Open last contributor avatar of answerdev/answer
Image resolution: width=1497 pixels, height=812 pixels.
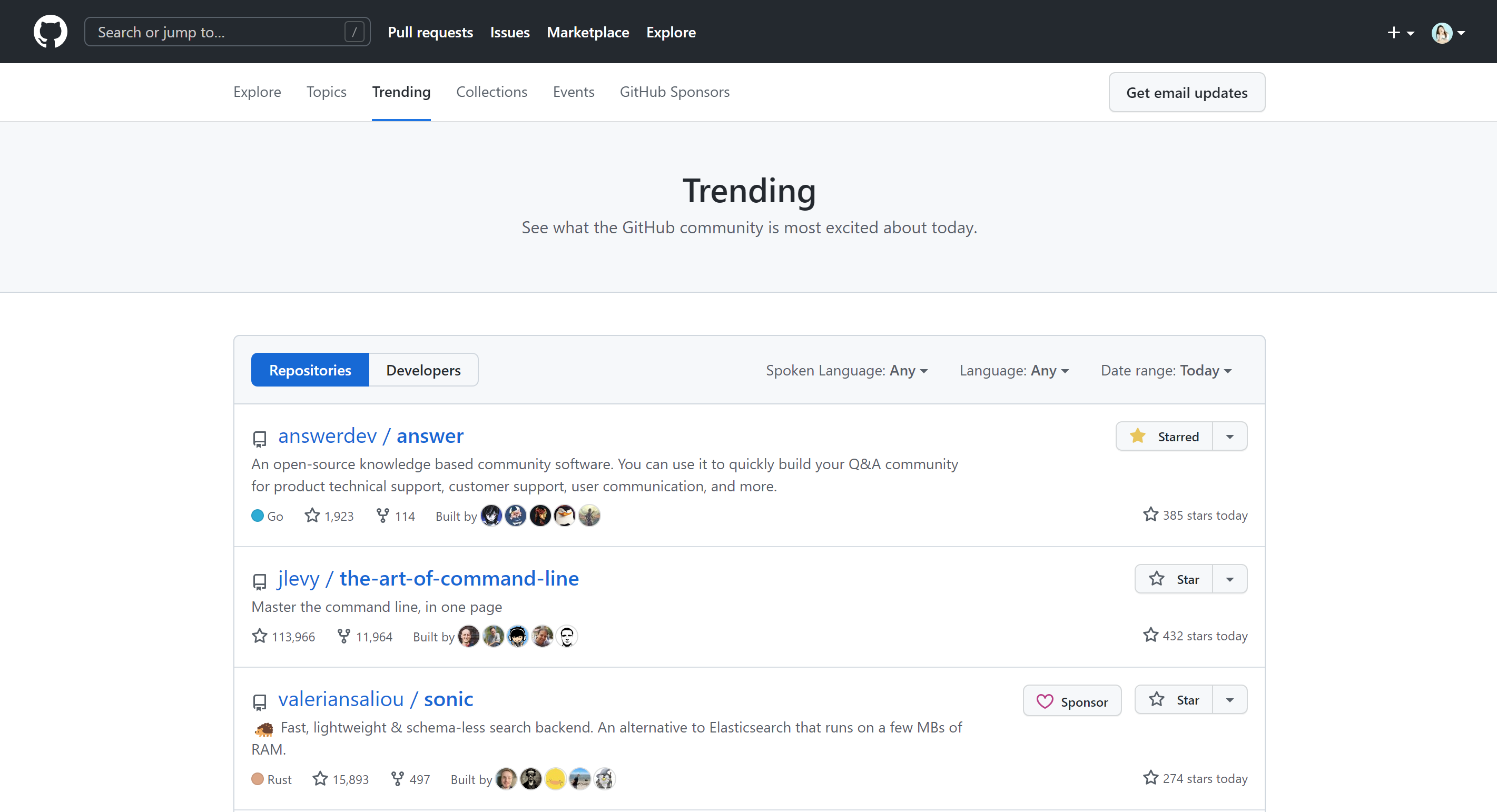[x=589, y=515]
